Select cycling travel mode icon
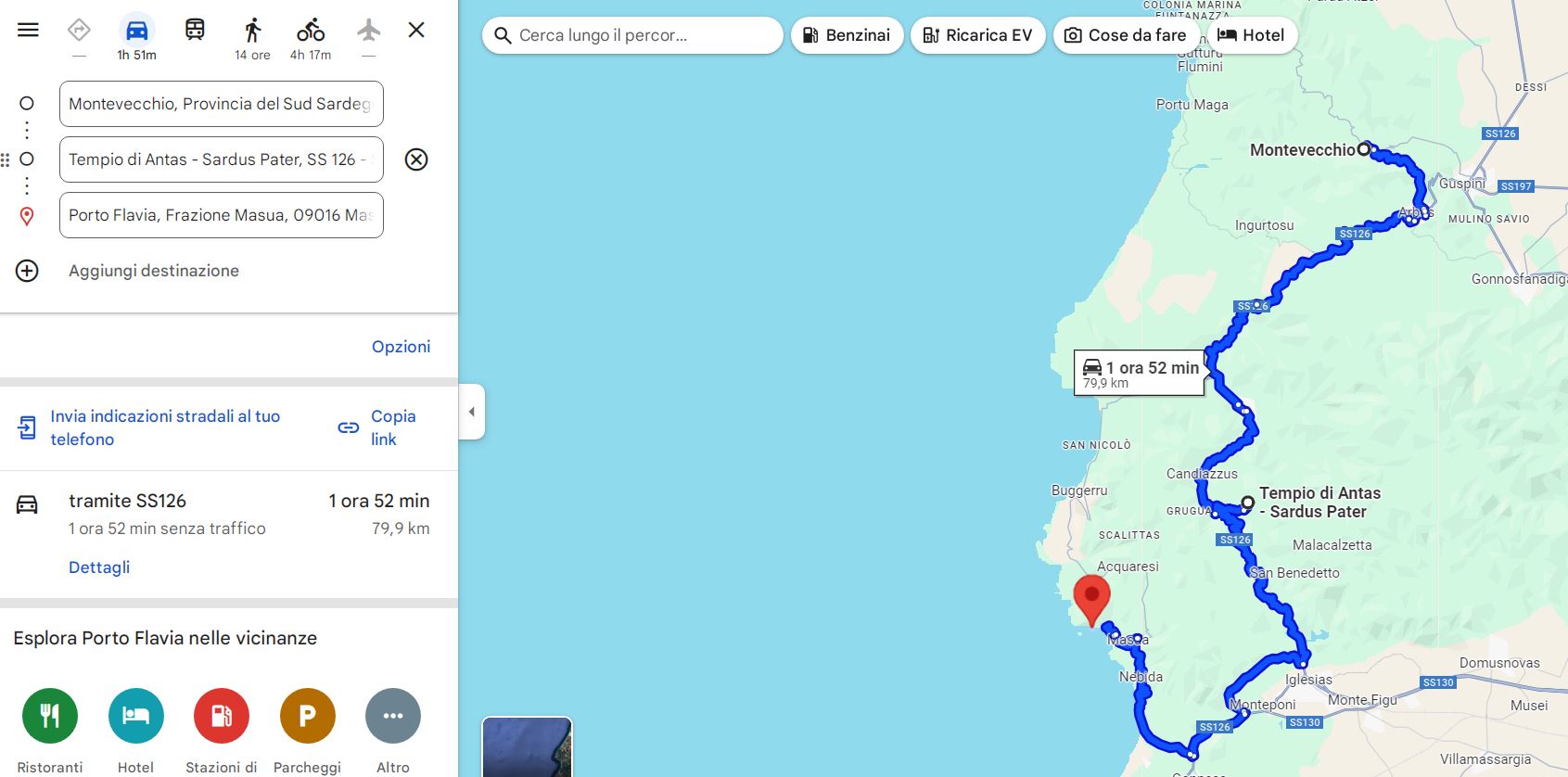Image resolution: width=1568 pixels, height=777 pixels. pyautogui.click(x=311, y=31)
